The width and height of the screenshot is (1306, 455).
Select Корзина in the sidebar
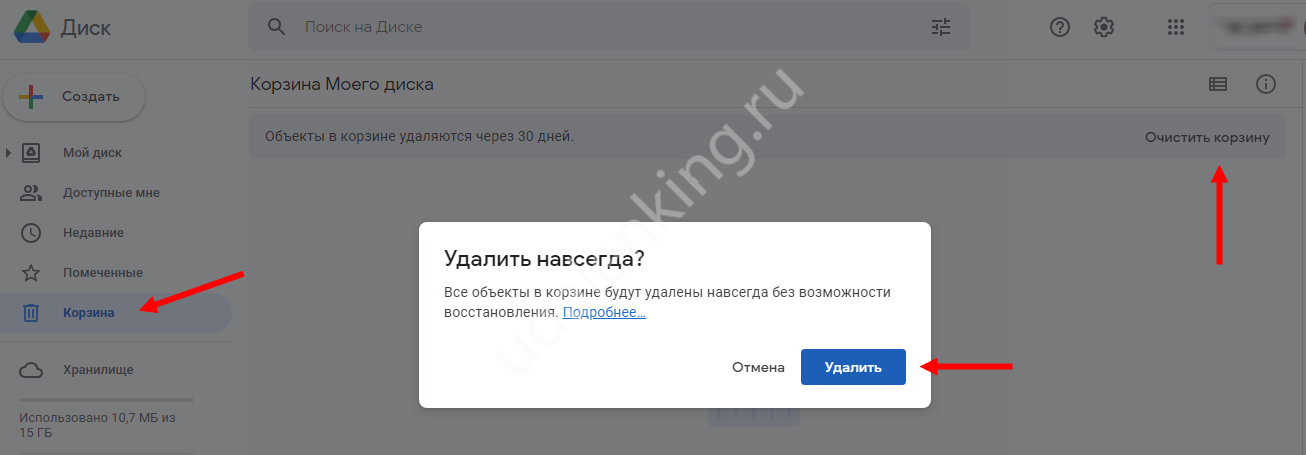click(88, 313)
